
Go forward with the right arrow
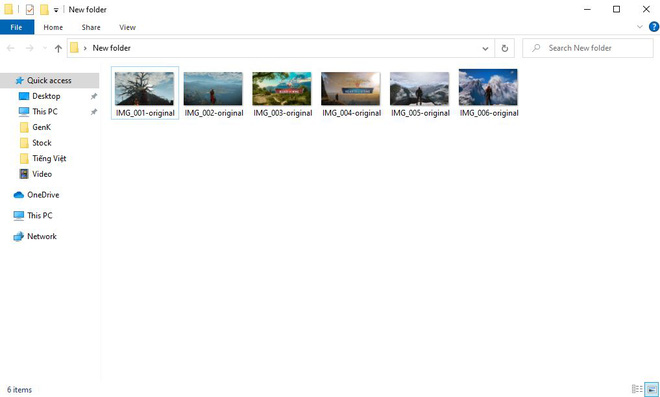29,48
